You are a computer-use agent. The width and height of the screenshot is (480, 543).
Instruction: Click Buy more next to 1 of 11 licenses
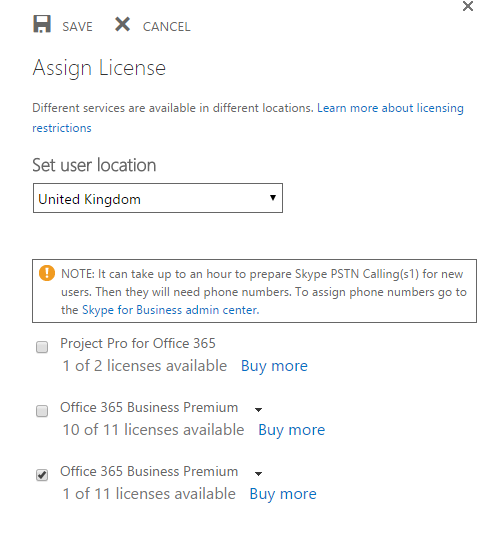[x=283, y=494]
